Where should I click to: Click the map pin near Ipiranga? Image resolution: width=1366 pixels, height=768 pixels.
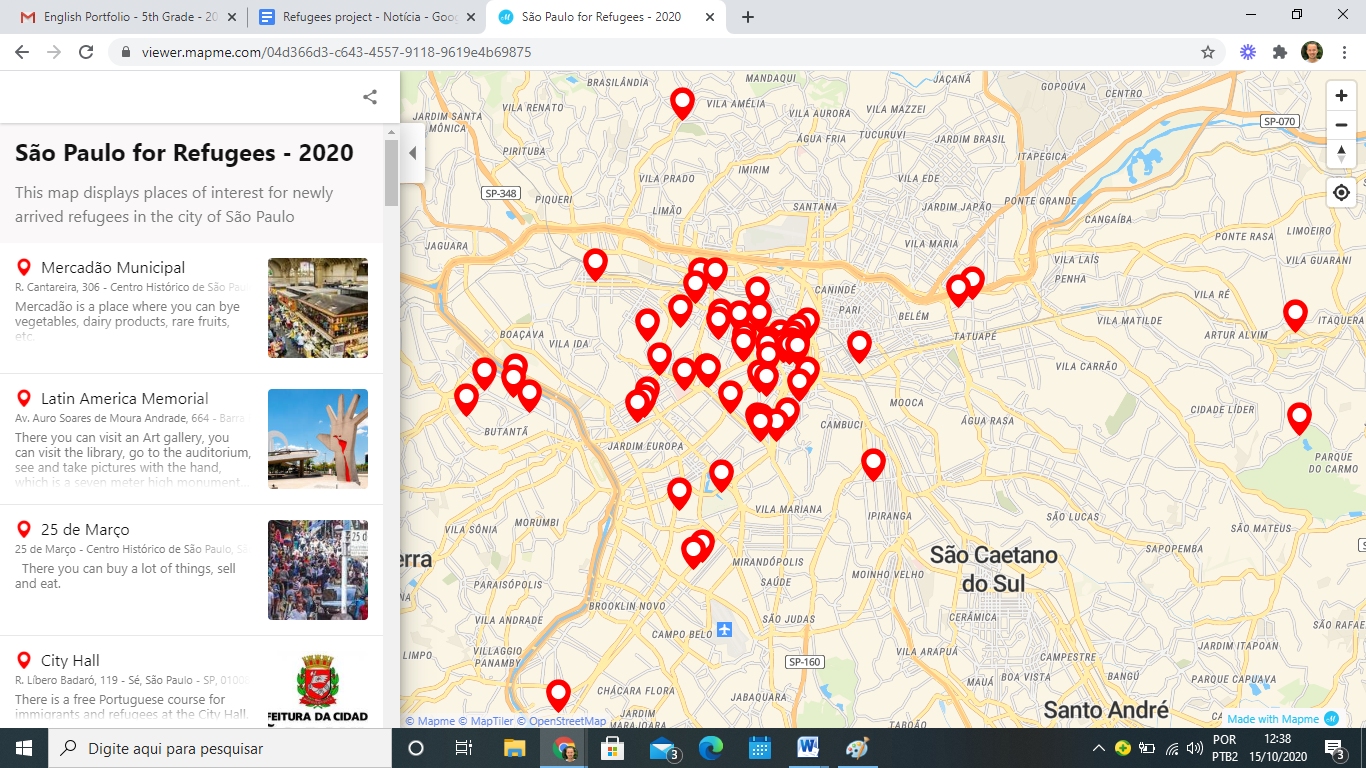tap(873, 463)
